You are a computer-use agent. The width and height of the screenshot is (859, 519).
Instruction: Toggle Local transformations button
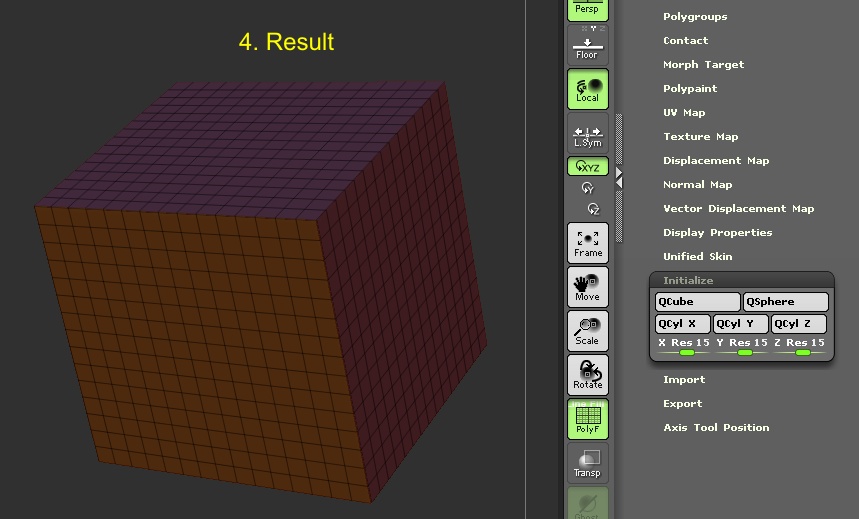pyautogui.click(x=587, y=89)
